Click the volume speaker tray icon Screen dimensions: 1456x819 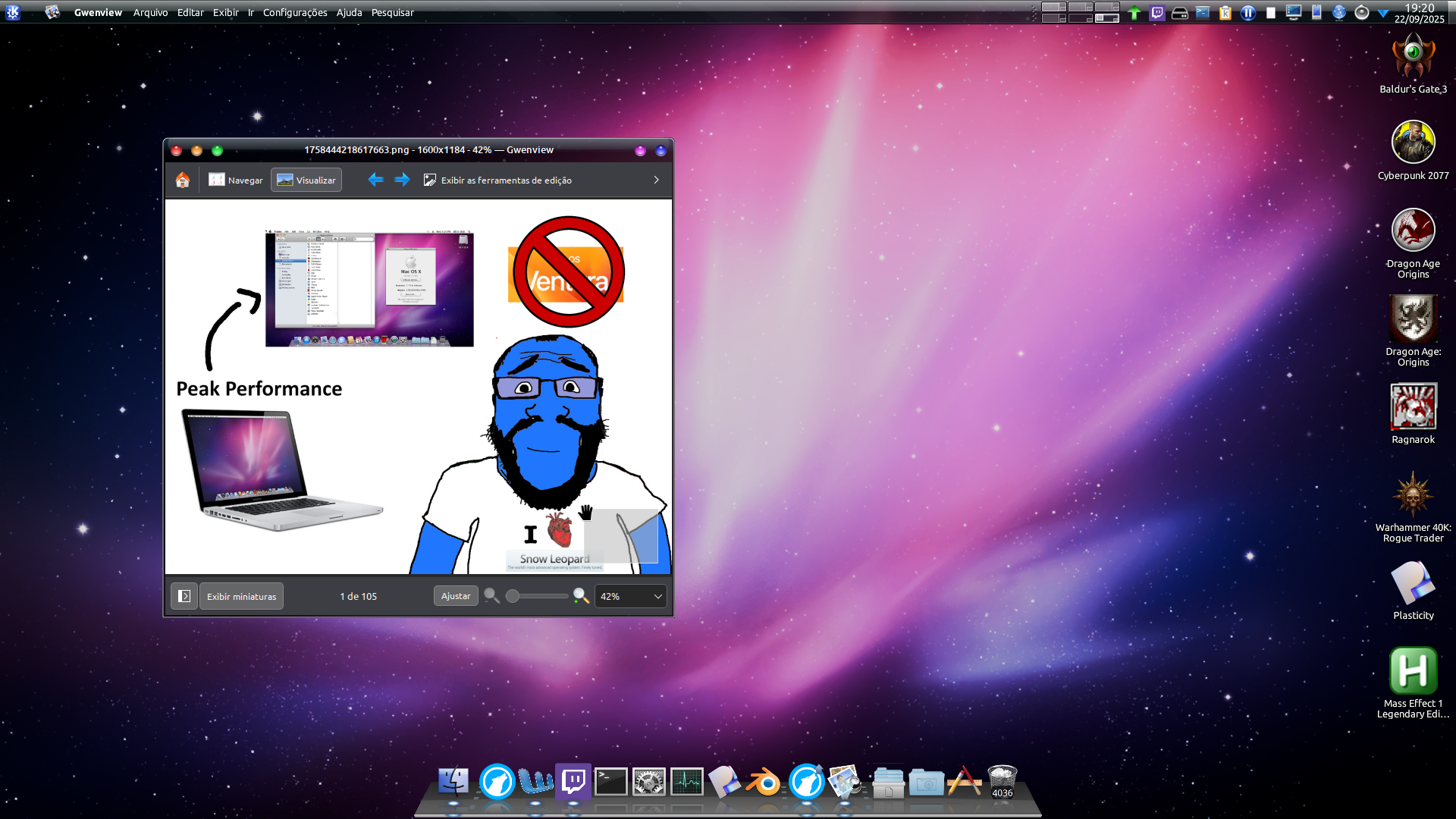[1362, 12]
